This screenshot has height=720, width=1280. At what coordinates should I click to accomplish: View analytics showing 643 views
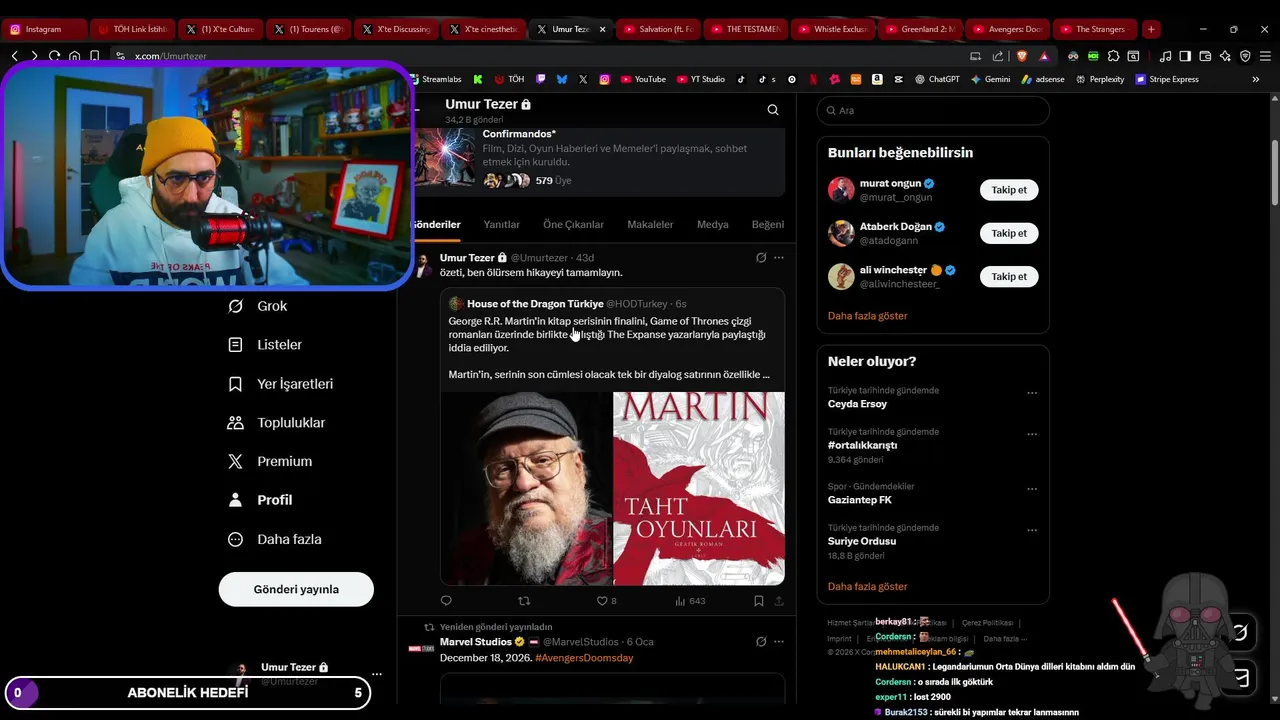(x=690, y=601)
